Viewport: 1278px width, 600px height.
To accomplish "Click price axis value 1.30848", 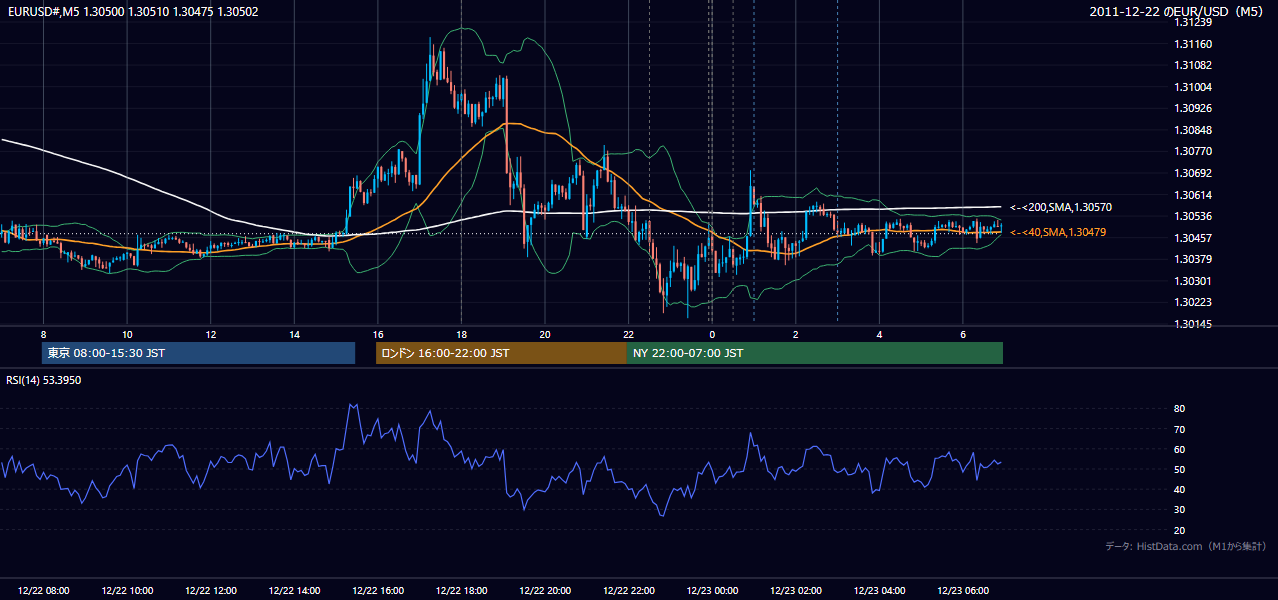I will [x=1193, y=130].
